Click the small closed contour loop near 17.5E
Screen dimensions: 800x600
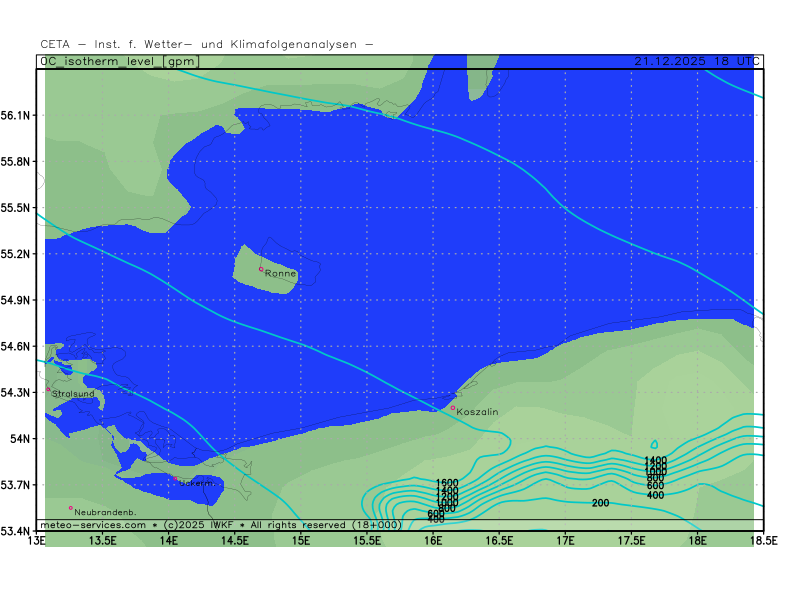point(654,444)
